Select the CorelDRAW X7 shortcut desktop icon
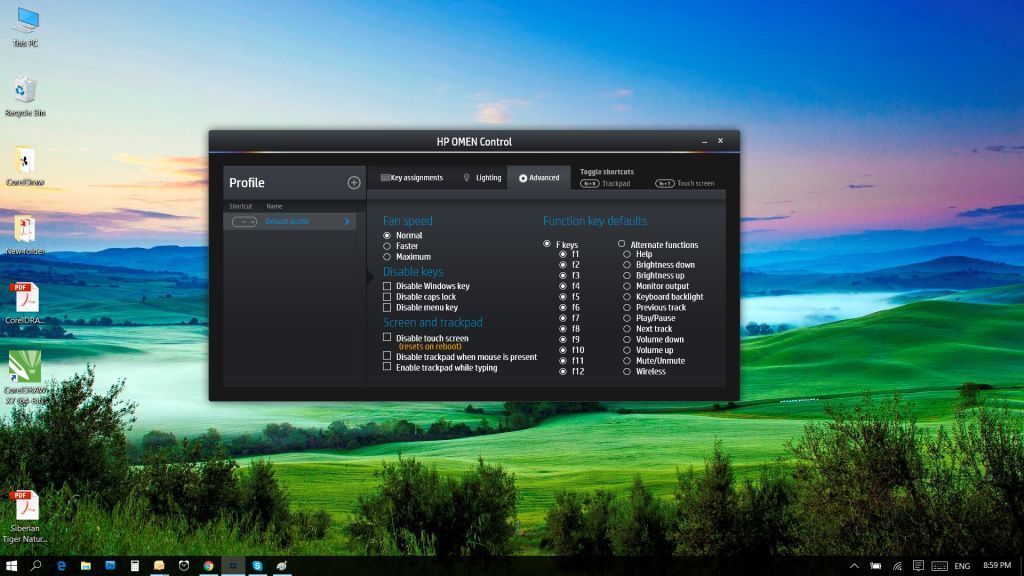The image size is (1024, 576). tap(25, 377)
